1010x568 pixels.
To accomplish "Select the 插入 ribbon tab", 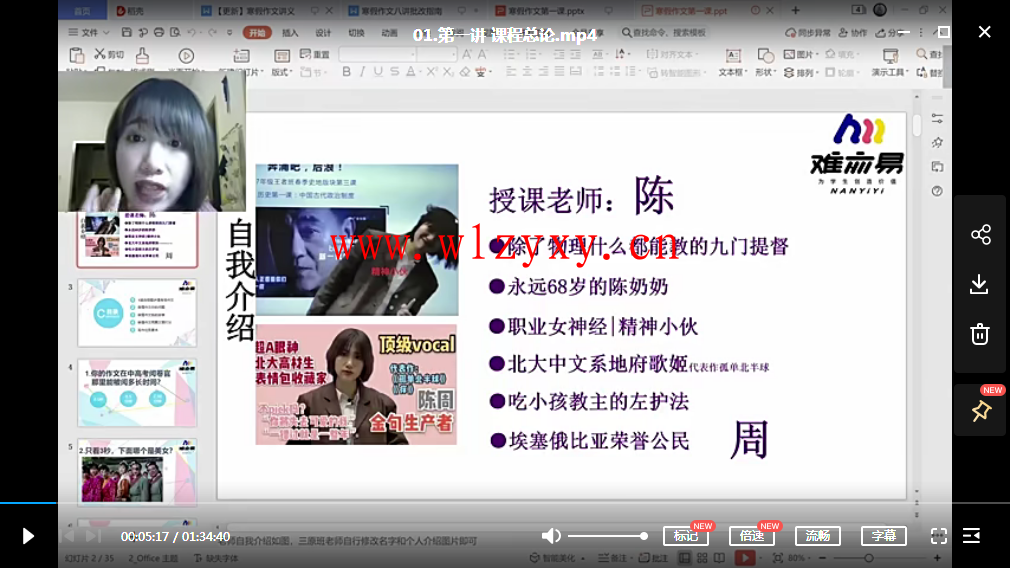I will 290,33.
